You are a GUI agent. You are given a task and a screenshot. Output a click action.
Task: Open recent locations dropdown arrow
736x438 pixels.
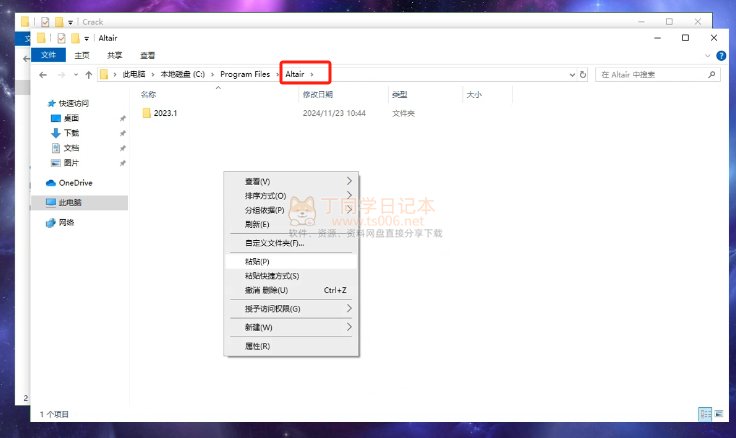coord(76,75)
